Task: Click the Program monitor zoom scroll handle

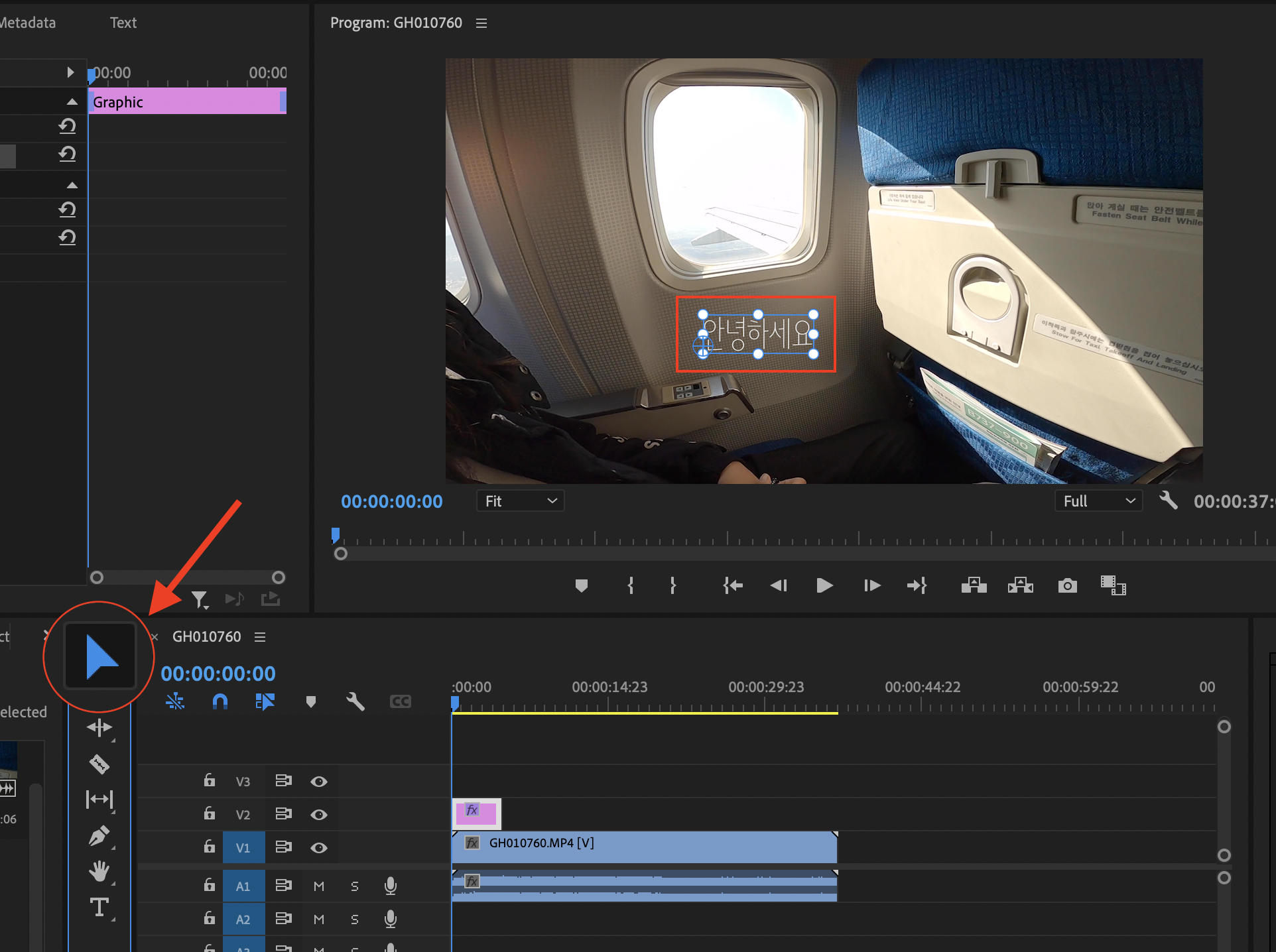Action: [341, 554]
